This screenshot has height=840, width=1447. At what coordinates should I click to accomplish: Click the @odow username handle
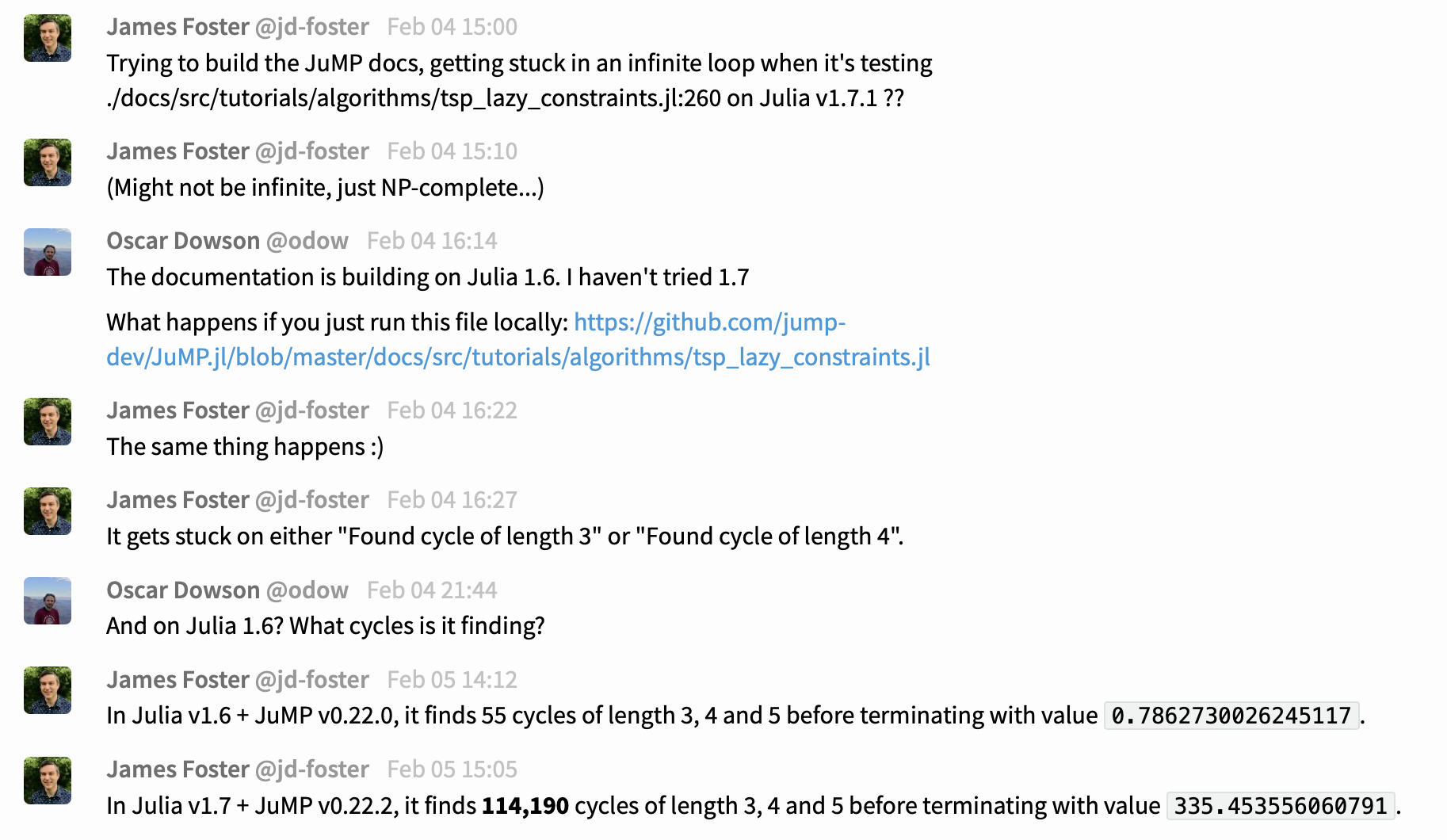click(x=307, y=240)
